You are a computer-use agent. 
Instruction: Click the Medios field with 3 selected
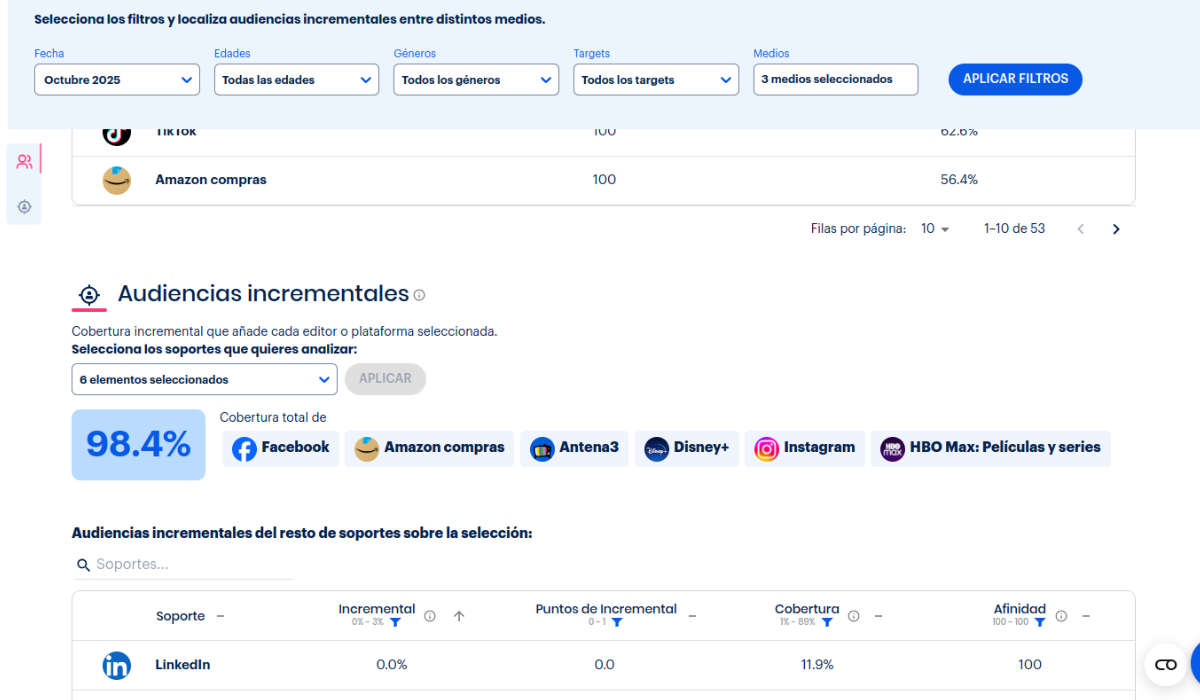(835, 80)
